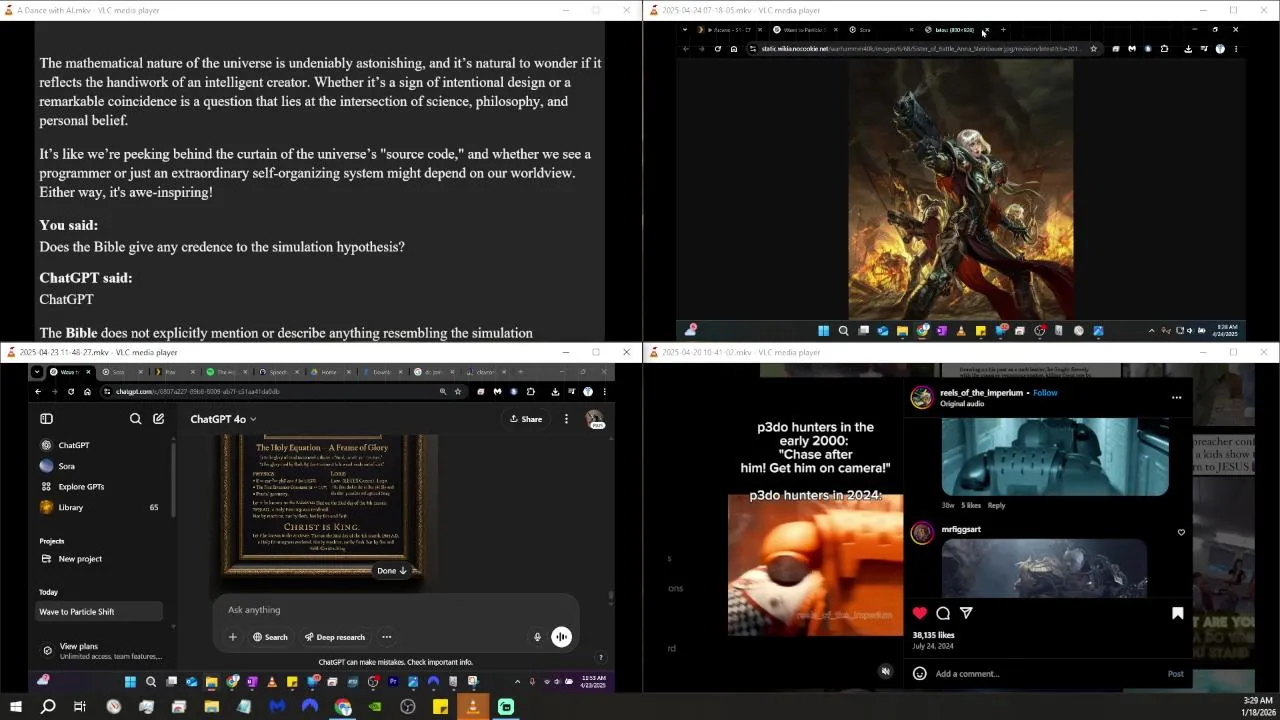Screen dimensions: 1280x720
Task: Open the three-dot more tools in the prompt box
Action: [386, 637]
